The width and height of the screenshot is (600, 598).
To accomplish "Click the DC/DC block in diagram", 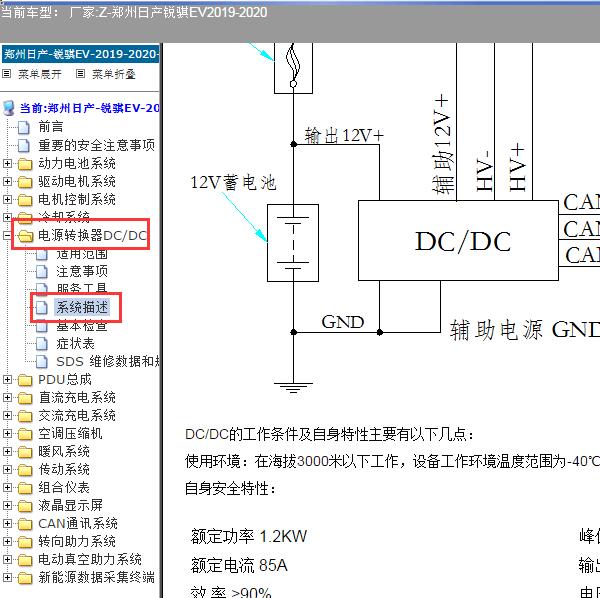I will (x=458, y=241).
